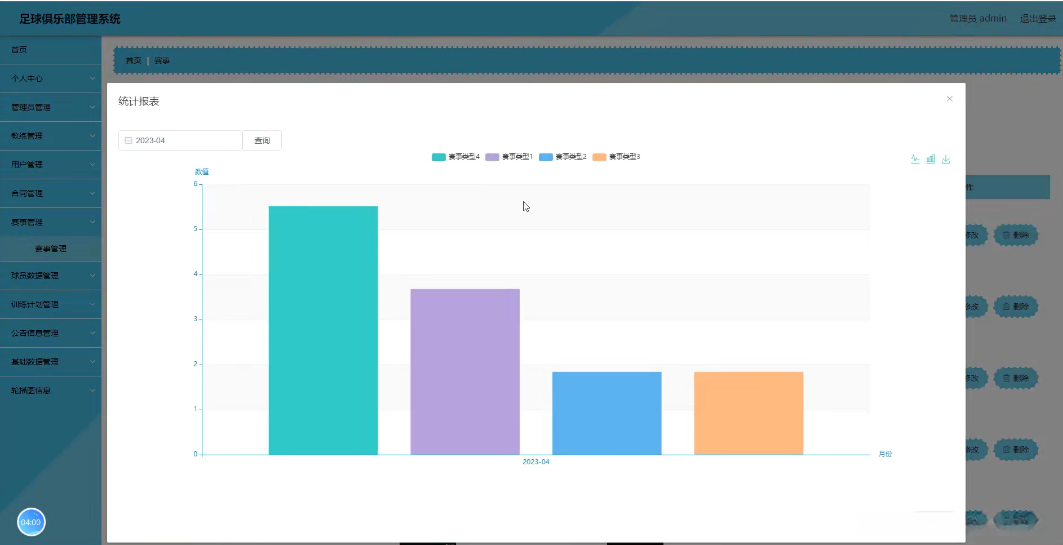Click 管理员 admin in header
This screenshot has width=1063, height=545.
(978, 18)
